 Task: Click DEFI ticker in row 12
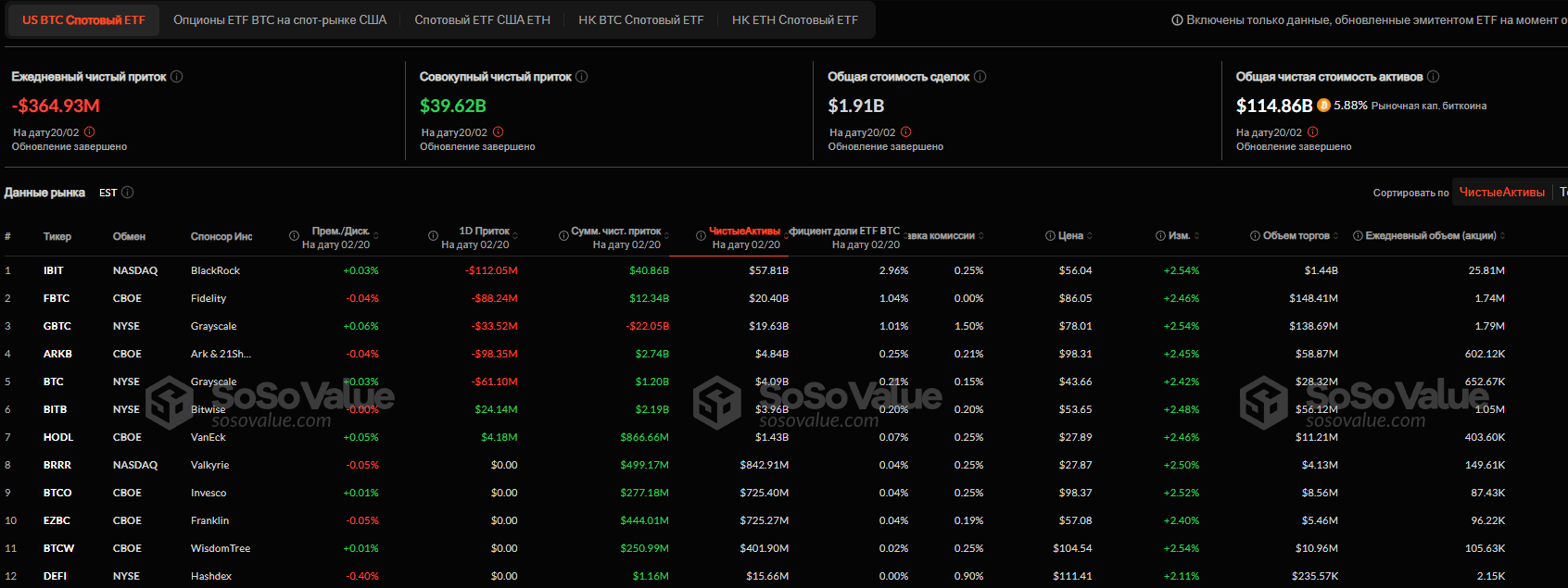pyautogui.click(x=55, y=576)
